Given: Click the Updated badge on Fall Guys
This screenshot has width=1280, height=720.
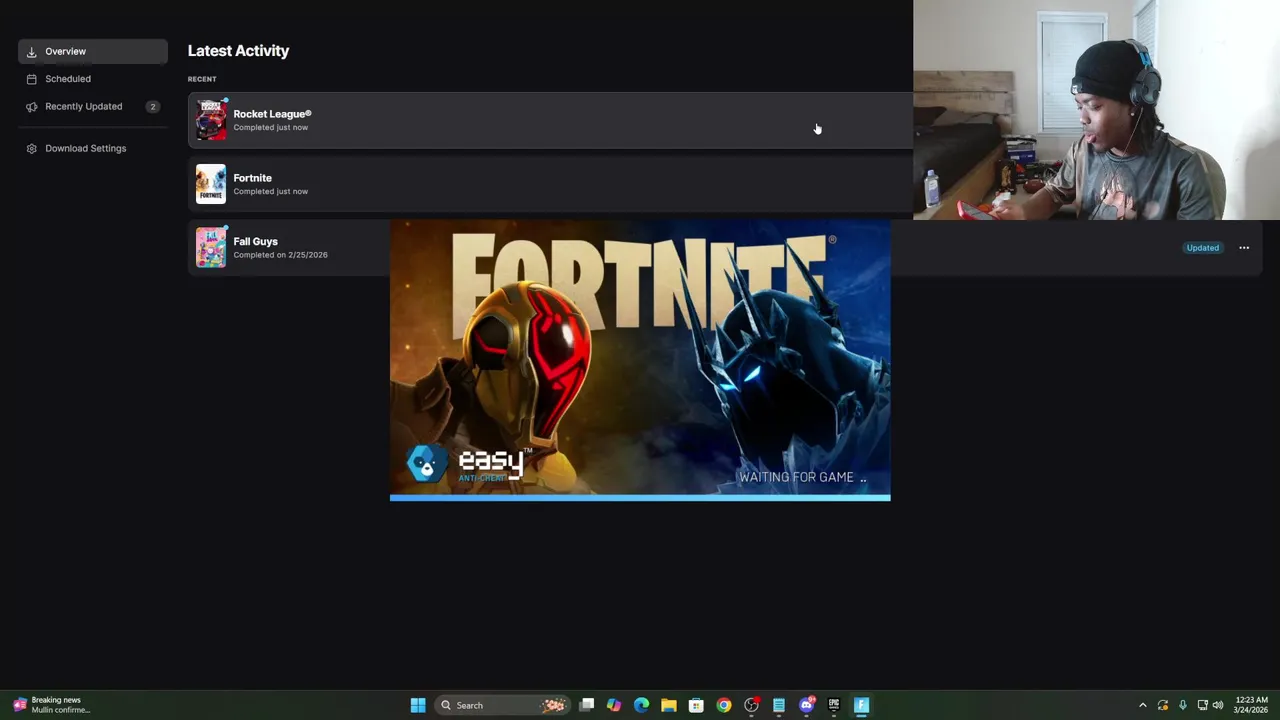Looking at the screenshot, I should (x=1203, y=248).
